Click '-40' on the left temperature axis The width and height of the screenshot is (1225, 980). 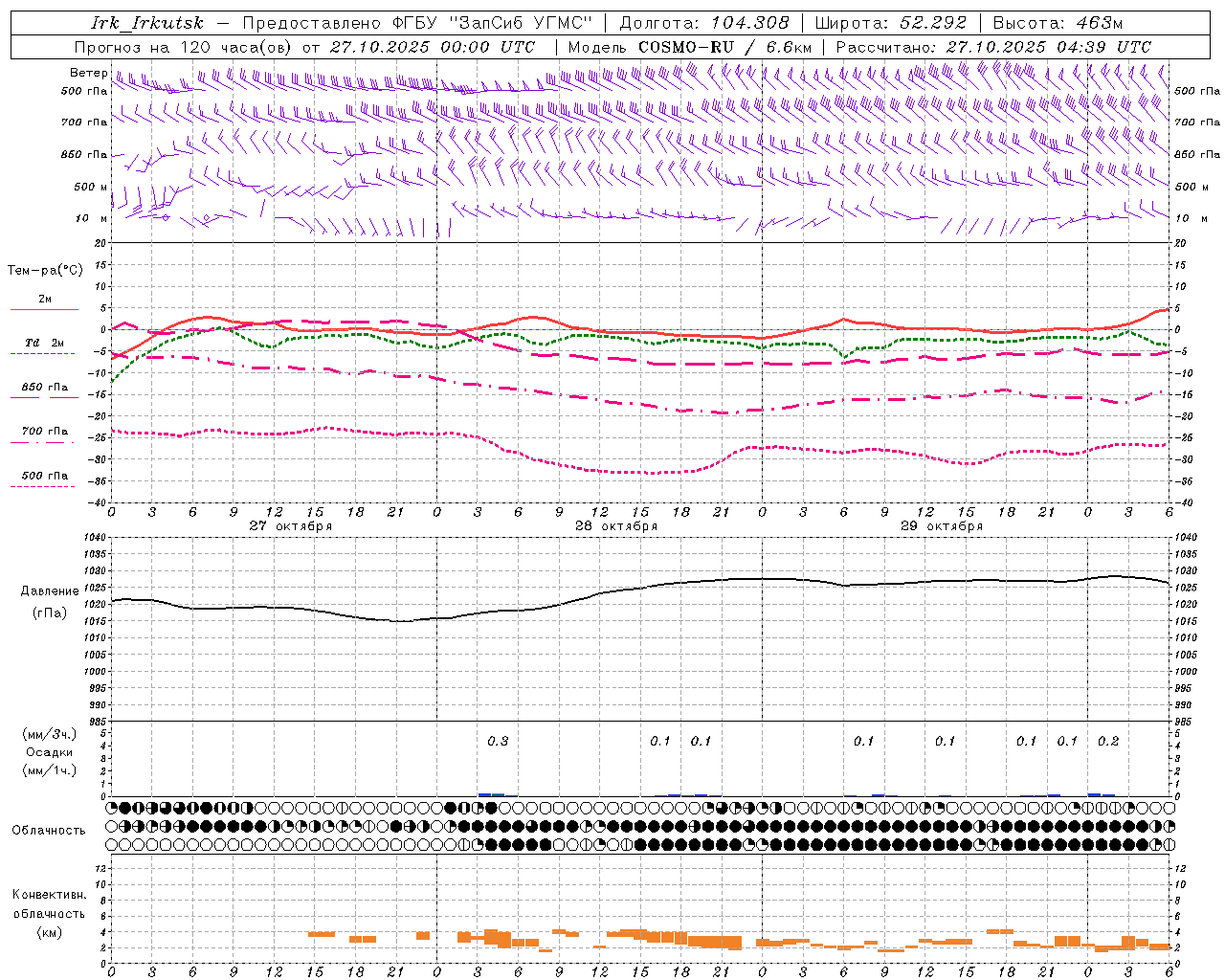pyautogui.click(x=96, y=502)
